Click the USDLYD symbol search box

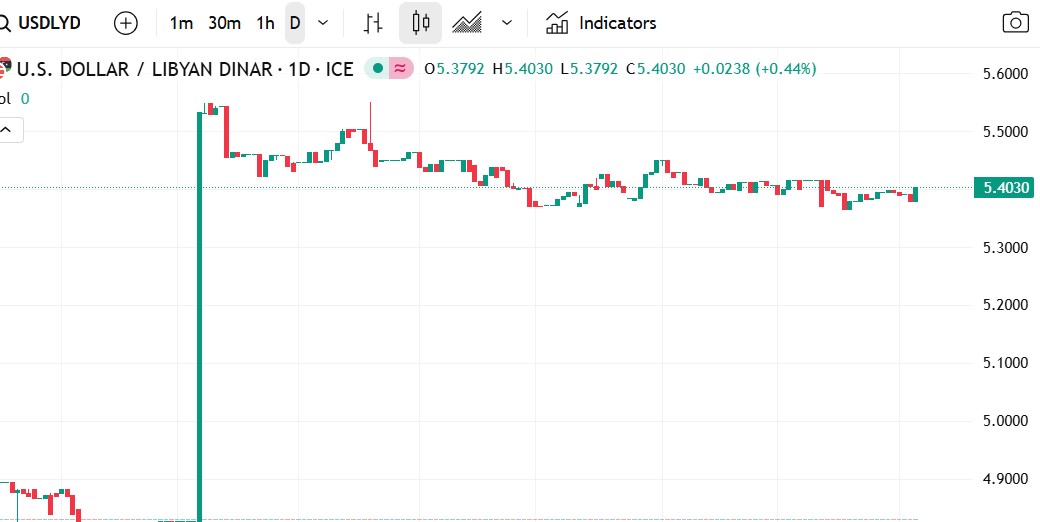(x=45, y=23)
